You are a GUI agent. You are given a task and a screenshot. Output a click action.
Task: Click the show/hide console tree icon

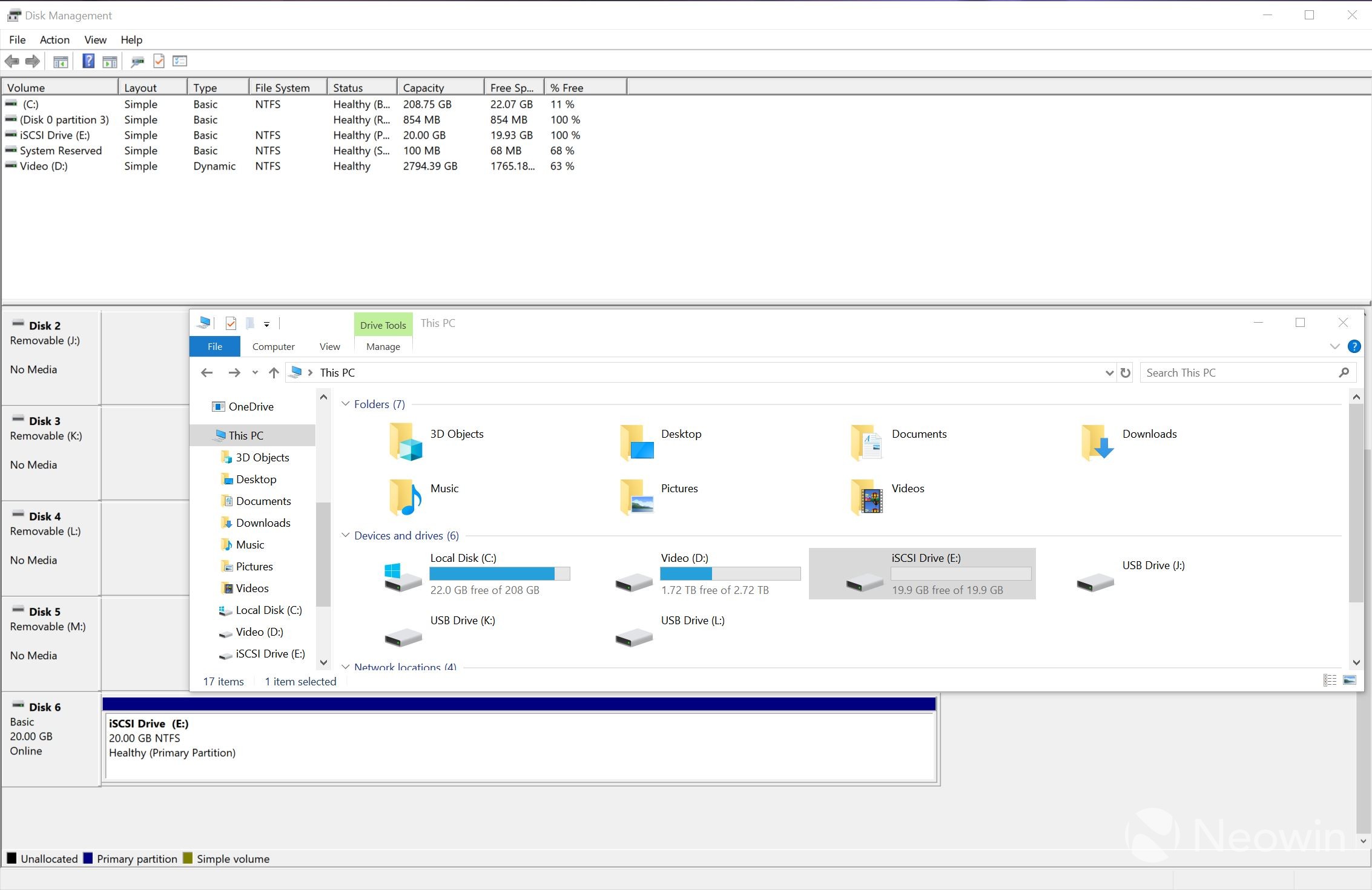(60, 61)
